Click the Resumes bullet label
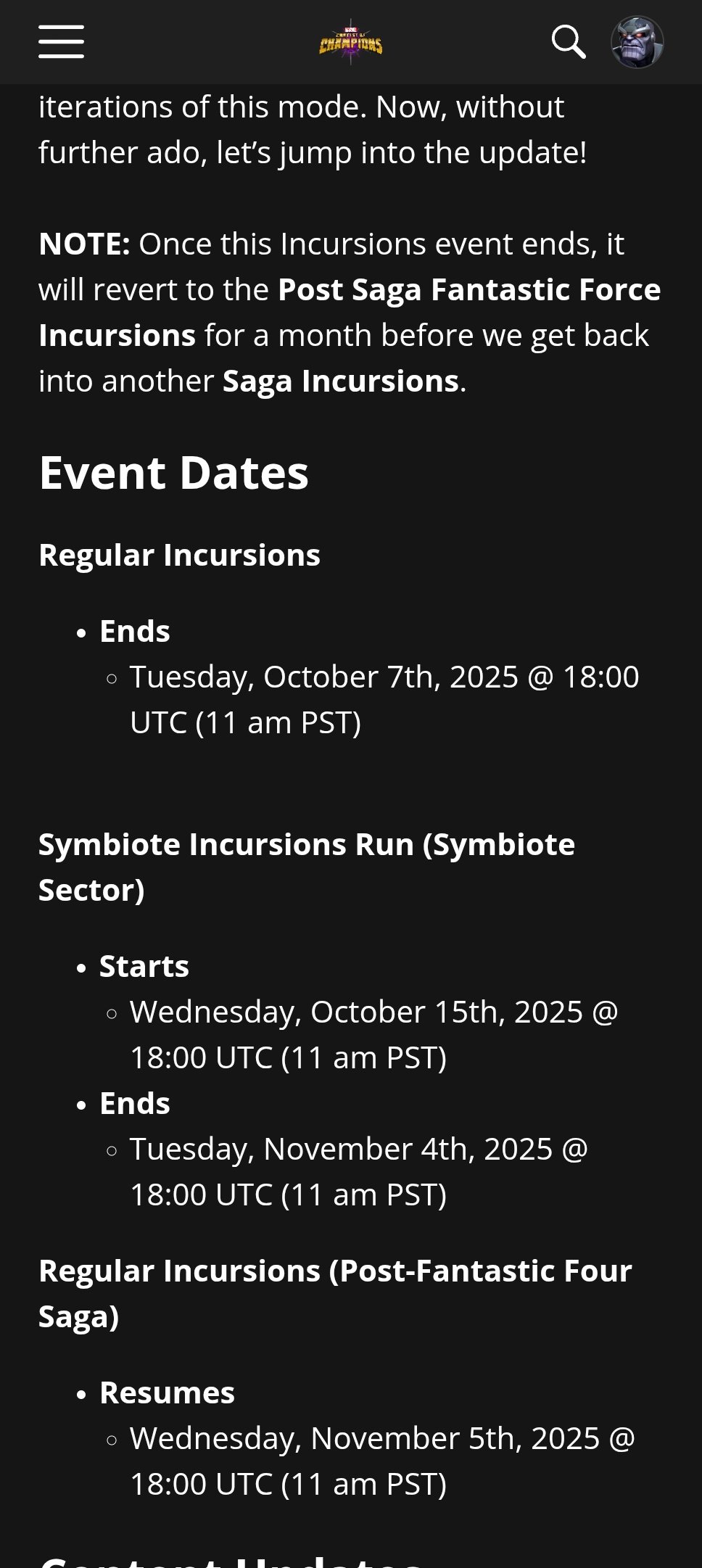The width and height of the screenshot is (702, 1568). click(x=167, y=1392)
